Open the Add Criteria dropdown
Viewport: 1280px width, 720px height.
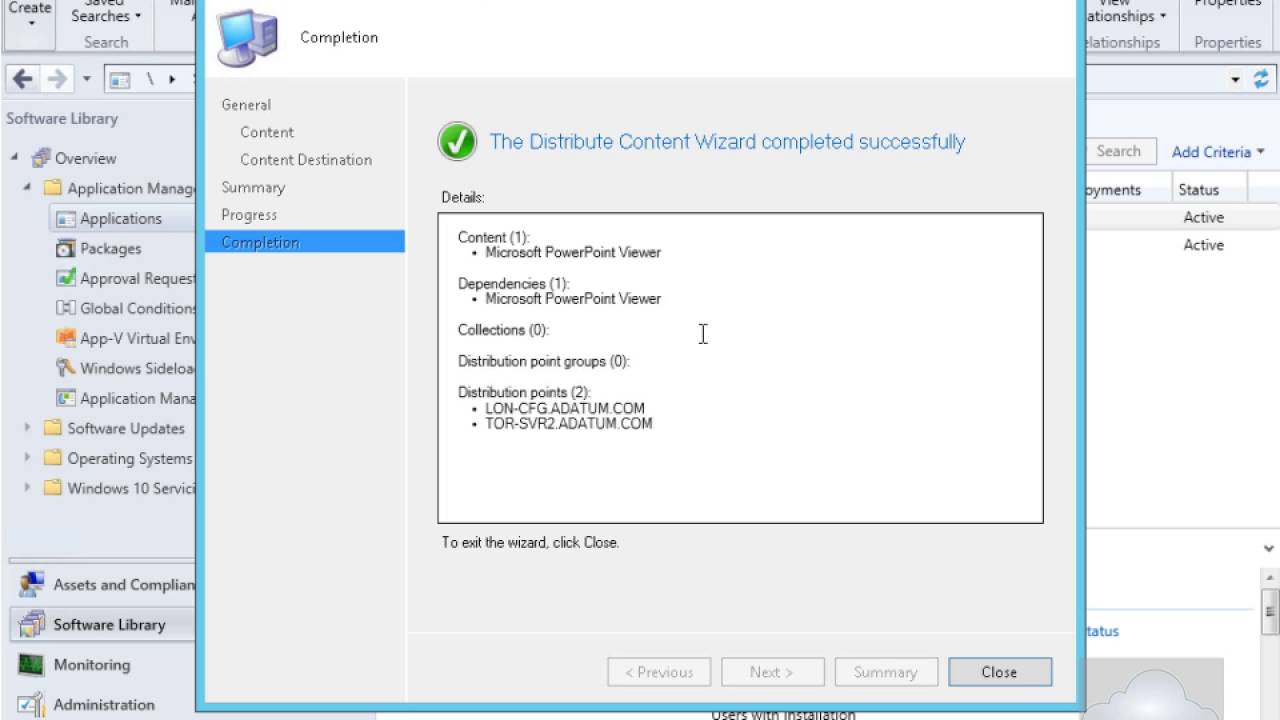[x=1218, y=152]
